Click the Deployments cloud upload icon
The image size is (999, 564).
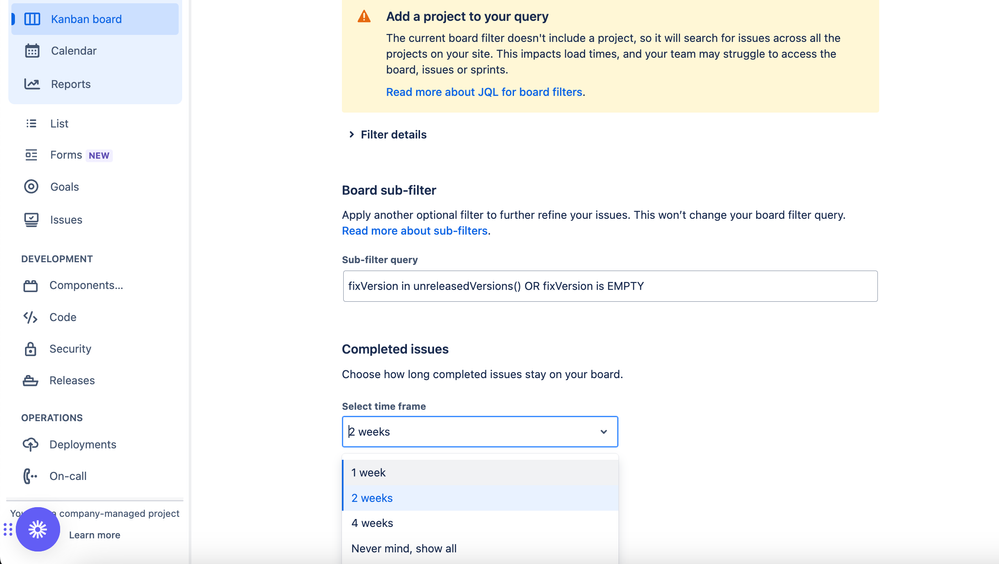(31, 445)
